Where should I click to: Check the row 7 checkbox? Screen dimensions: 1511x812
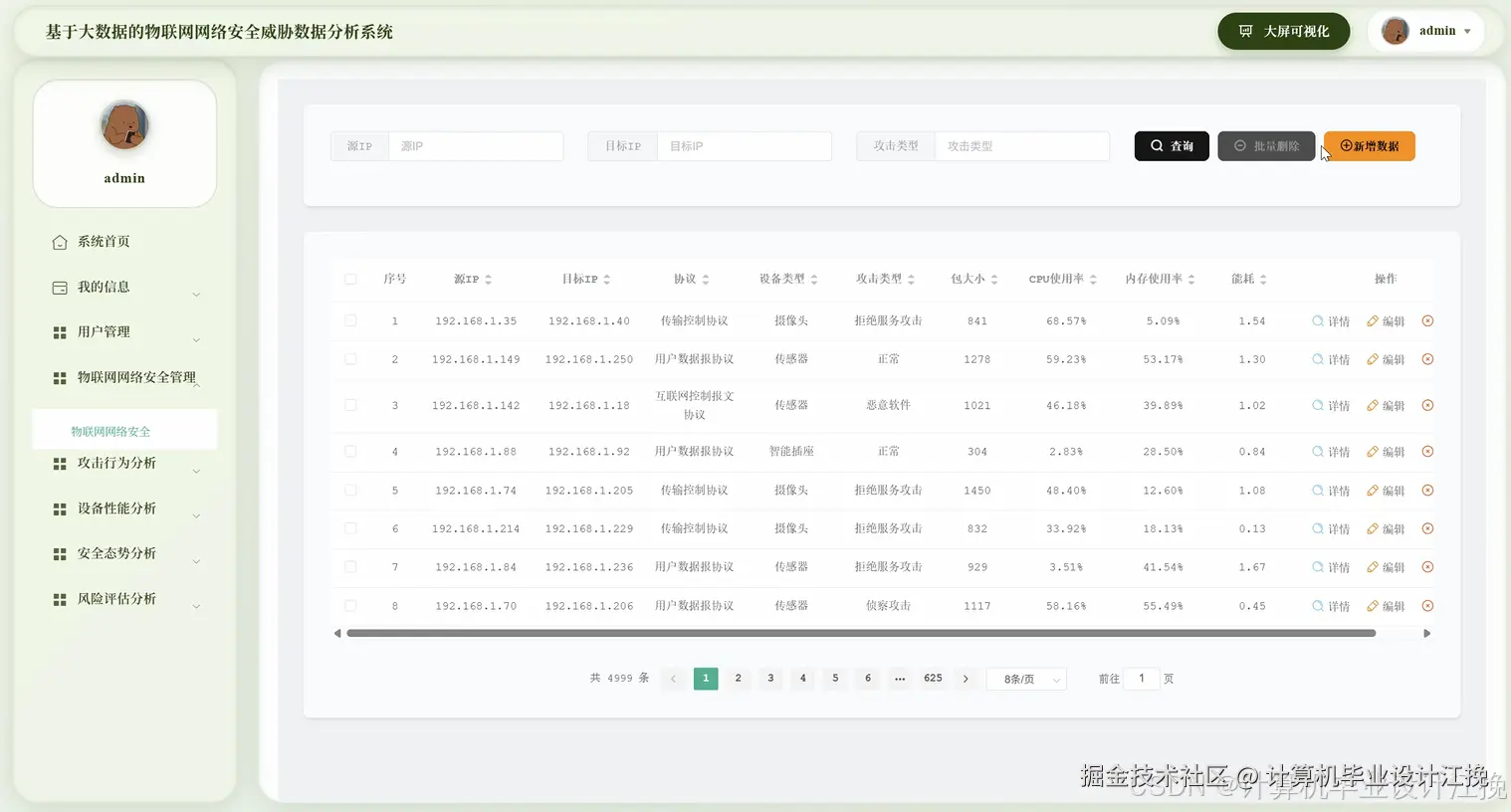(x=350, y=567)
